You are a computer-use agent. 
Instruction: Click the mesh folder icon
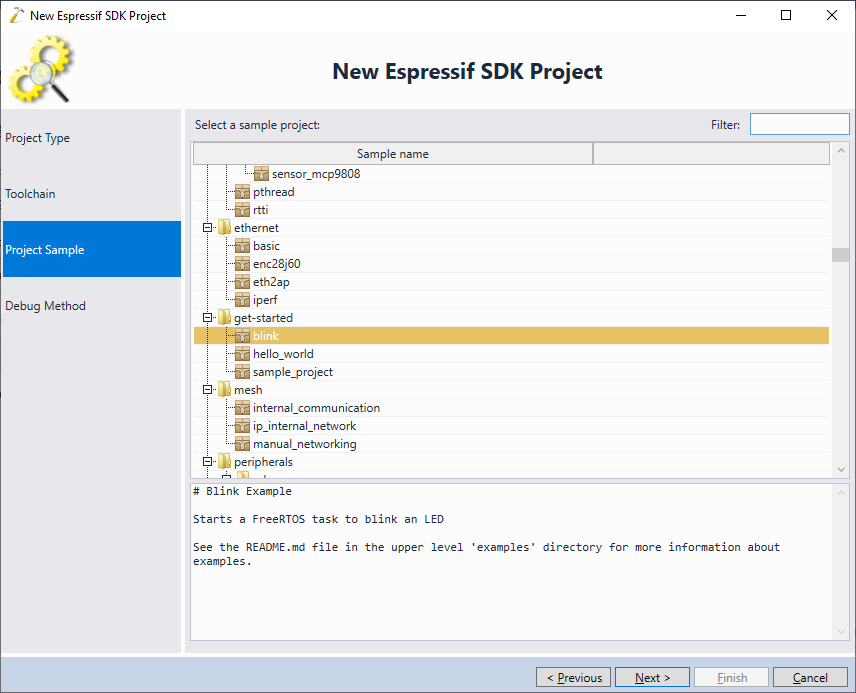click(224, 390)
